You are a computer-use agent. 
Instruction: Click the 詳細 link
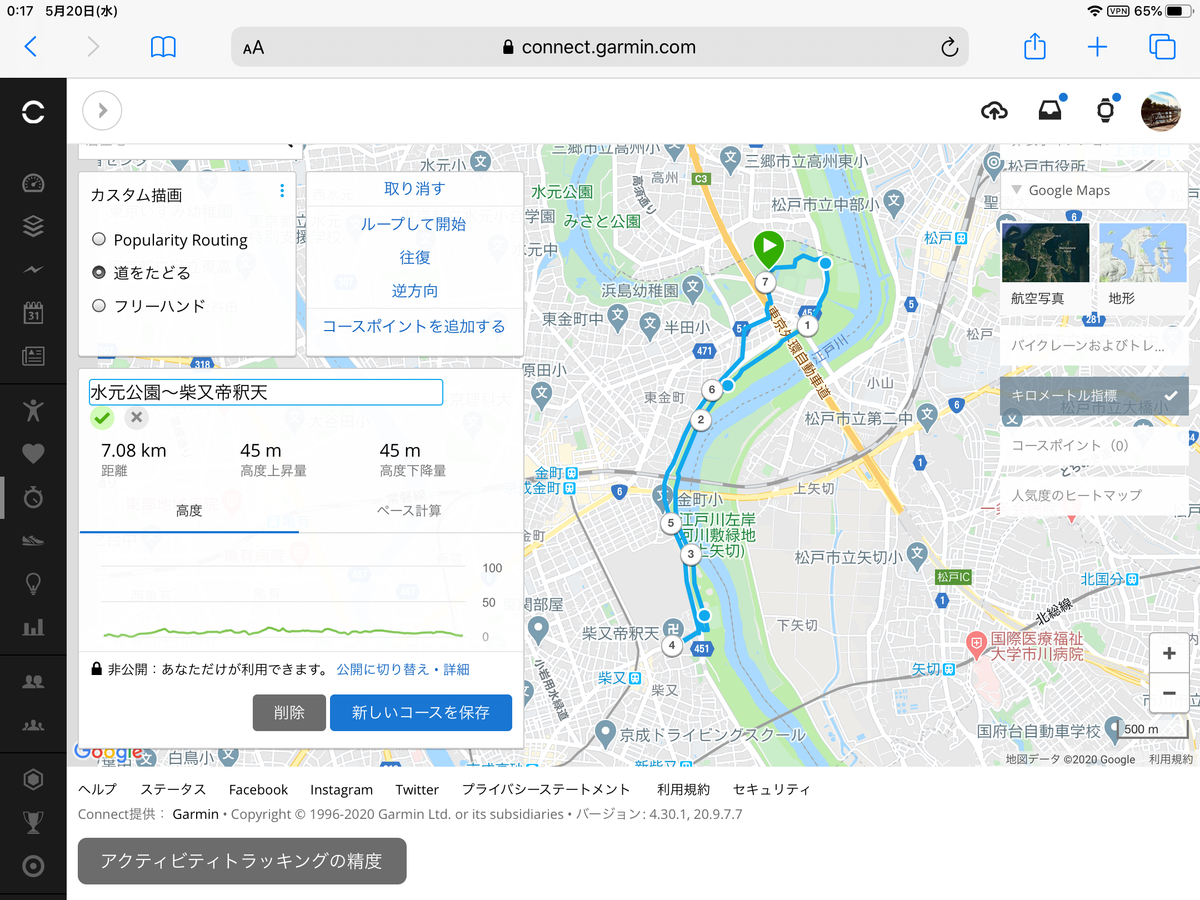(x=456, y=670)
